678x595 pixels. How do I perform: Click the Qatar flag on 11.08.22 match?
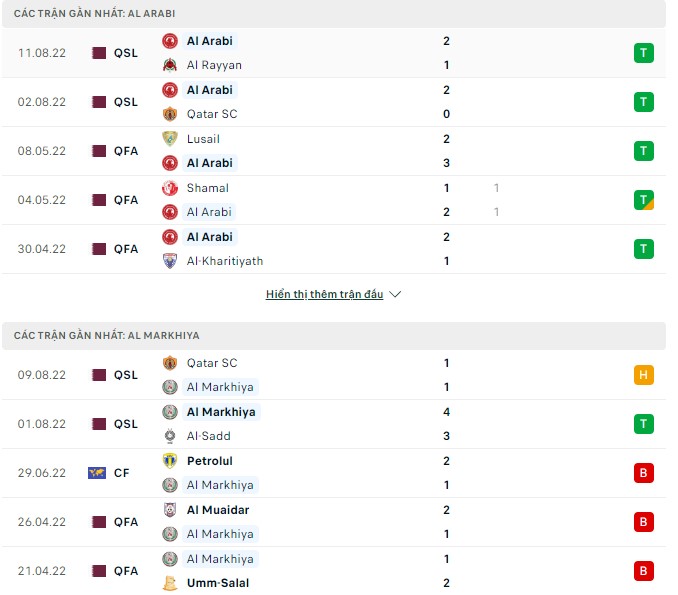[x=98, y=53]
